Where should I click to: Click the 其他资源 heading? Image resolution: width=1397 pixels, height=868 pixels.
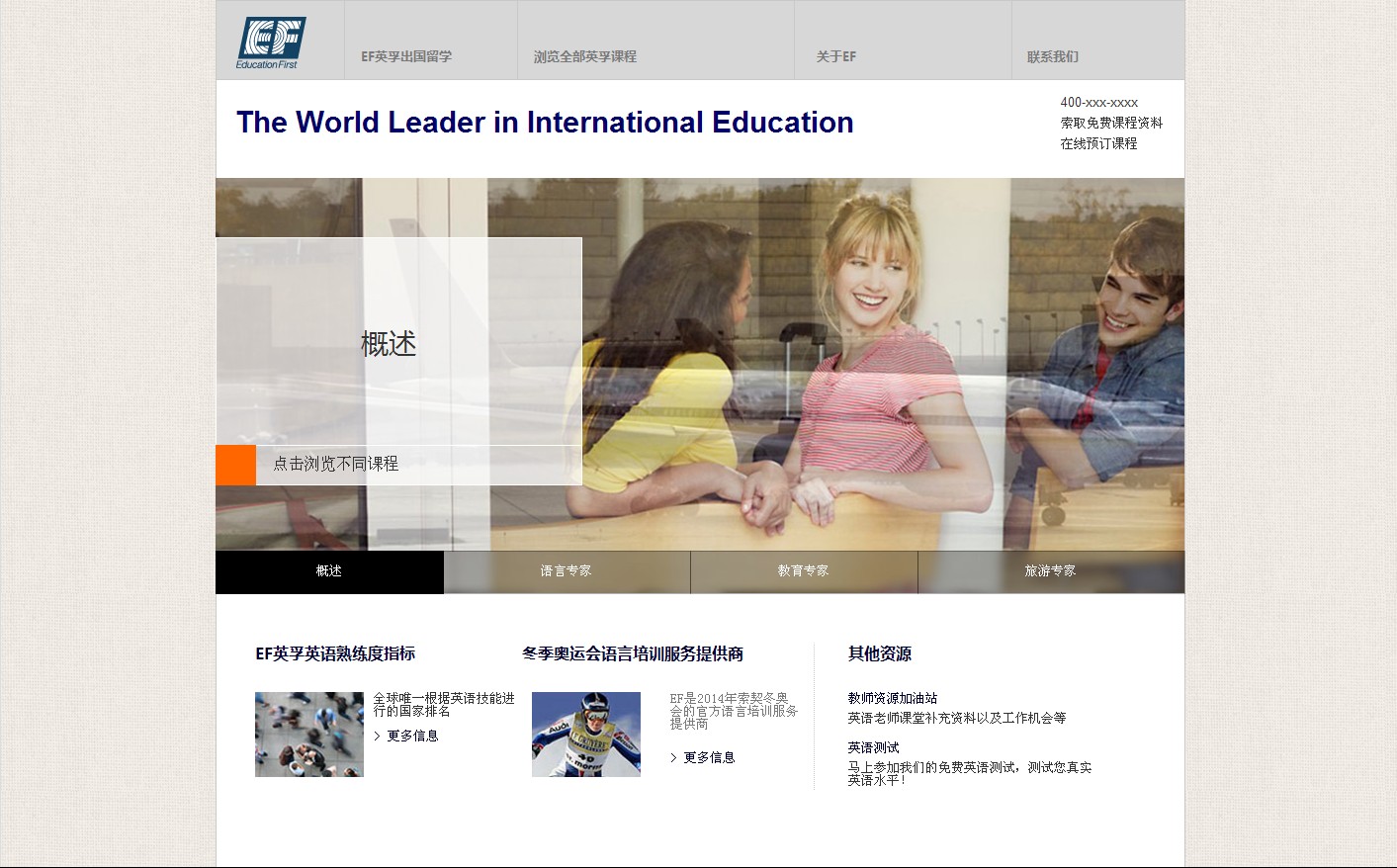pyautogui.click(x=880, y=653)
